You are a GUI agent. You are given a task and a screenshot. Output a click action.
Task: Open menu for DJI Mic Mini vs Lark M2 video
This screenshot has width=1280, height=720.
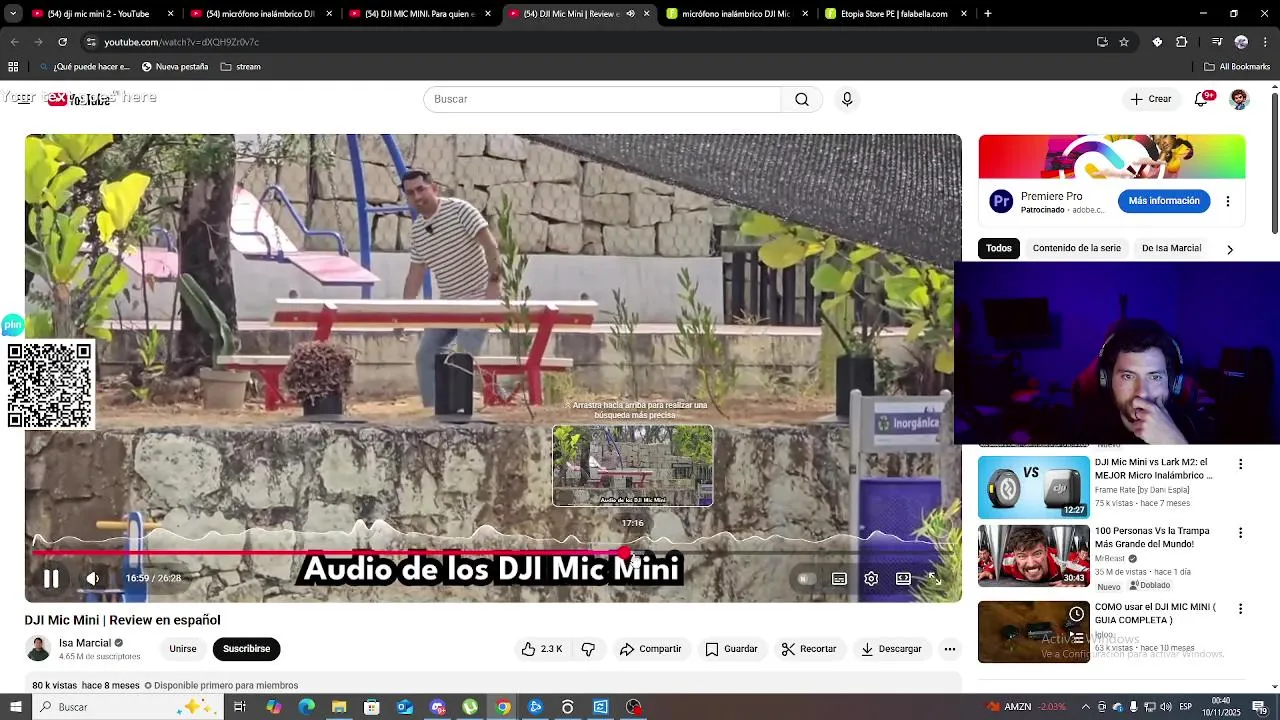(1241, 464)
